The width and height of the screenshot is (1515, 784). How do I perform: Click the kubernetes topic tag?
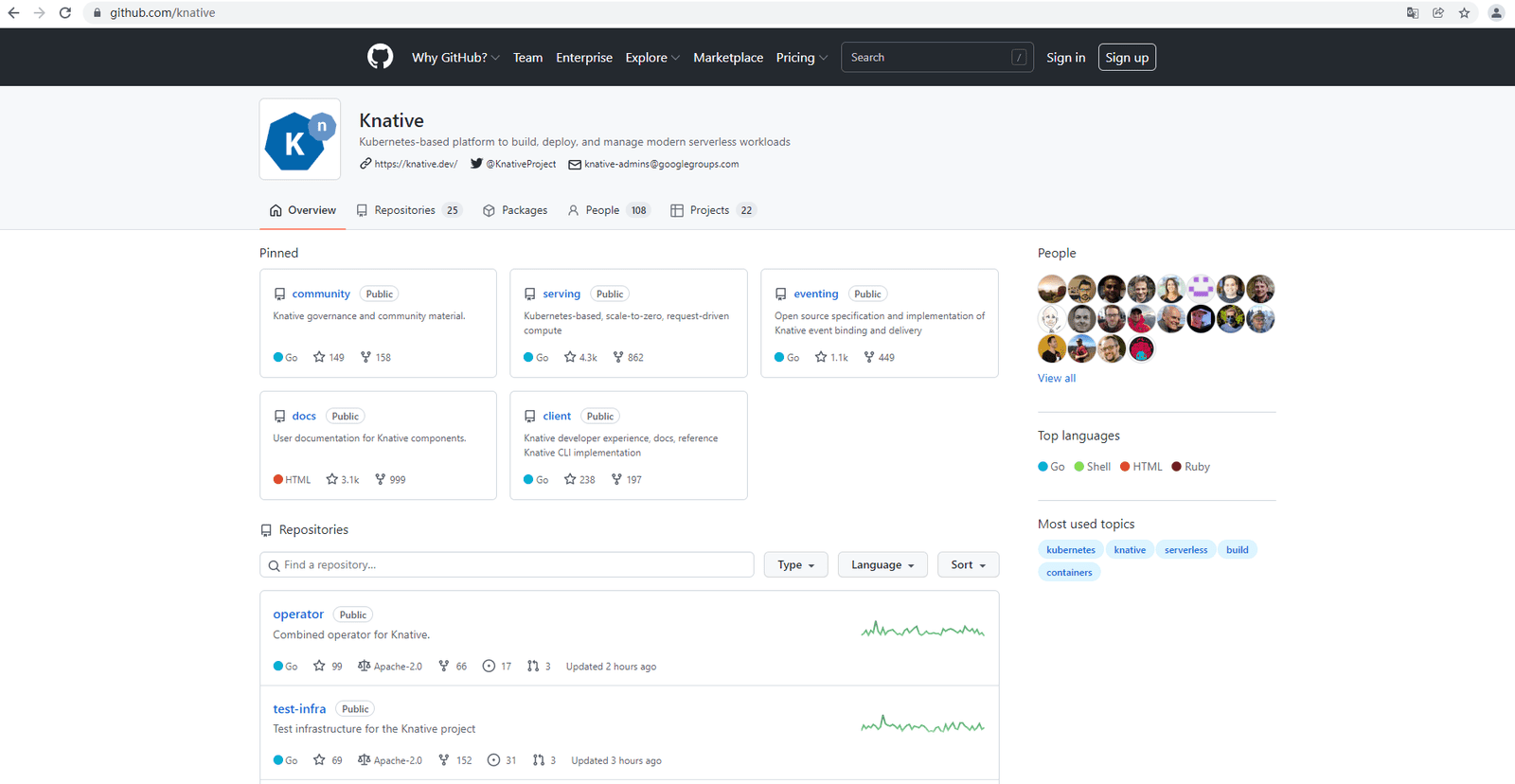point(1071,550)
